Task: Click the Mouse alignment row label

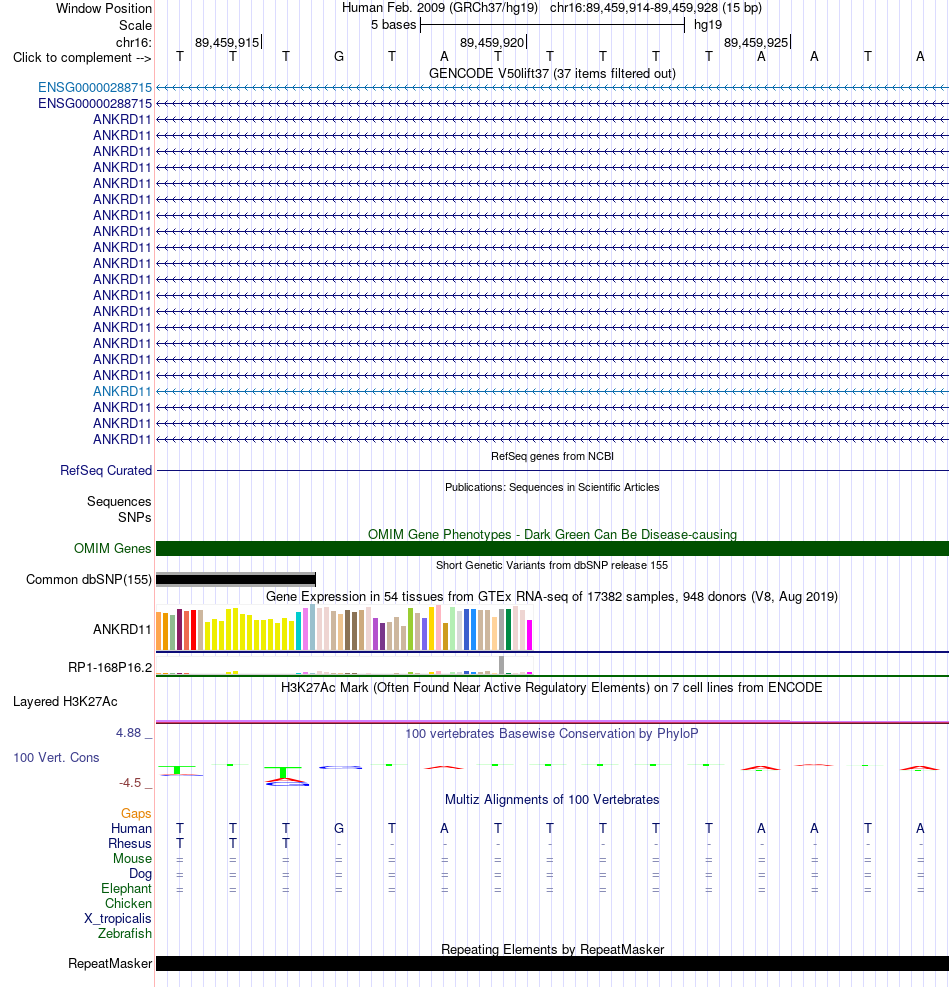Action: 132,859
